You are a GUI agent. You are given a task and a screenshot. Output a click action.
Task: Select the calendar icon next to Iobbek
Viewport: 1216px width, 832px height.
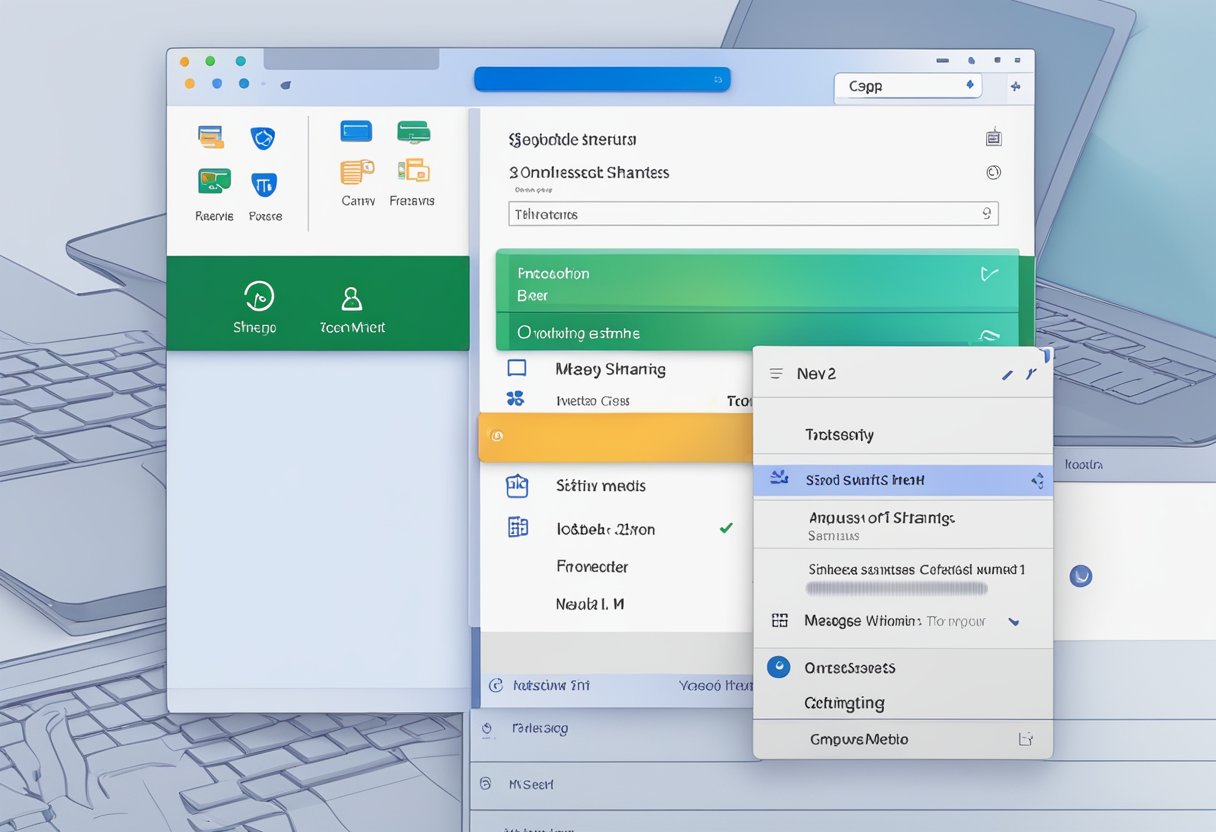pos(517,528)
